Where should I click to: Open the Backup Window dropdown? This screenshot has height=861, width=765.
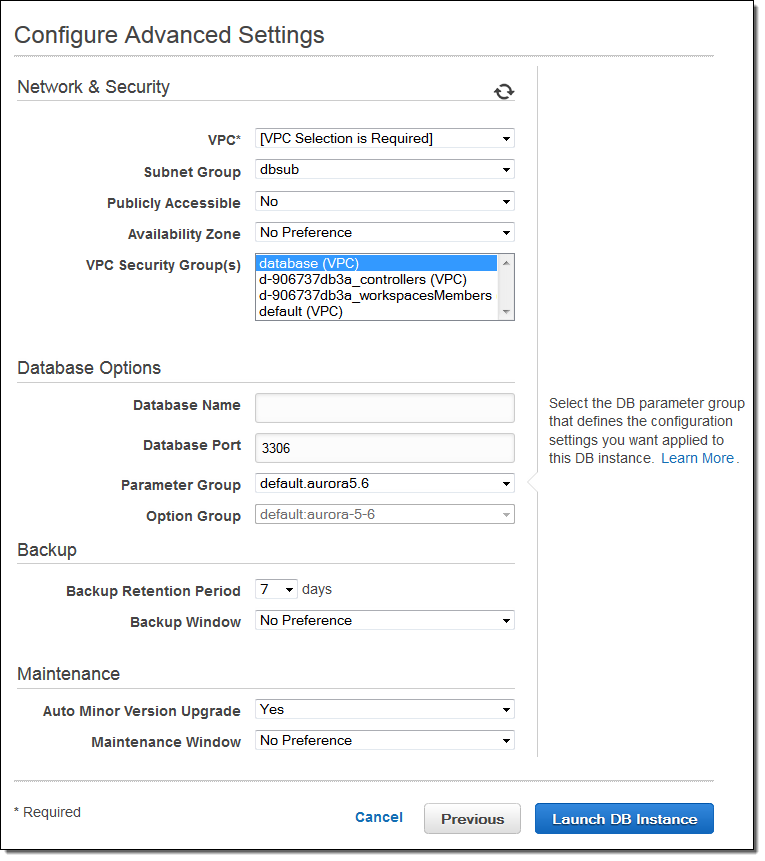385,621
